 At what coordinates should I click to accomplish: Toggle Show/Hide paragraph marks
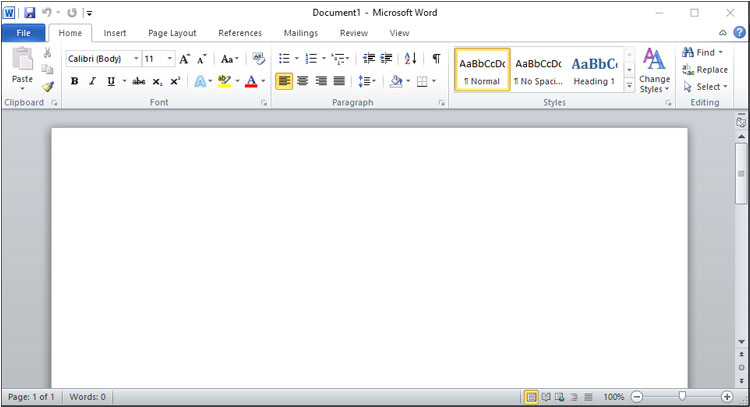click(436, 58)
